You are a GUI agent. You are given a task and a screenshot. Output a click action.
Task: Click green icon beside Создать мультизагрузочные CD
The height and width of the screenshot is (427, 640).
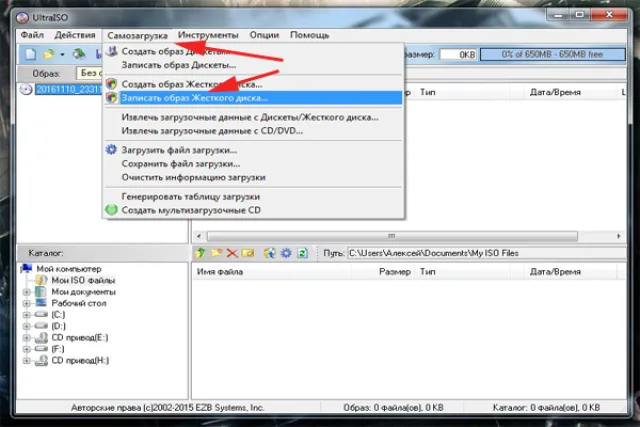click(x=111, y=210)
